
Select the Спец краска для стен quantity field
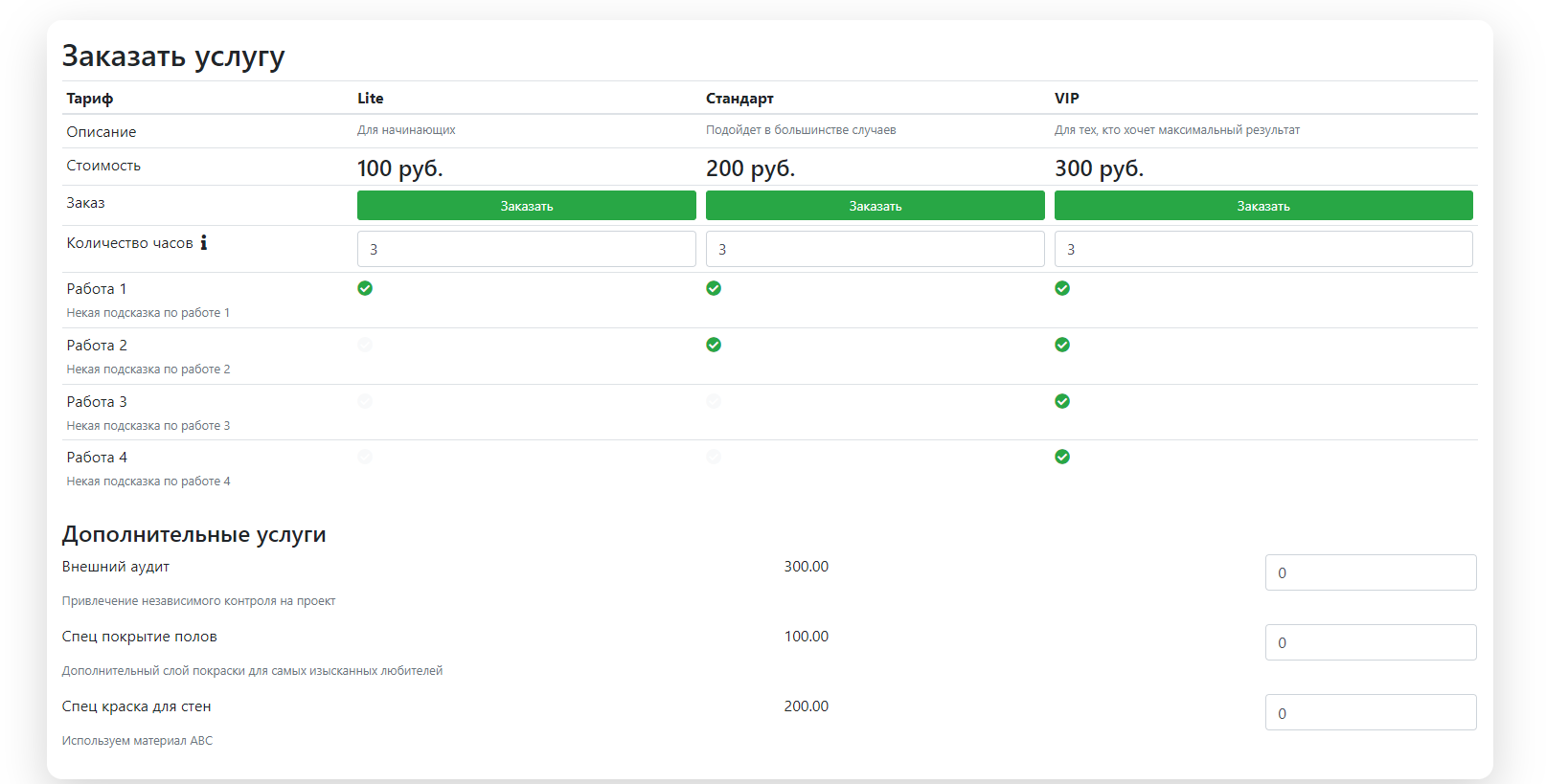point(1370,712)
